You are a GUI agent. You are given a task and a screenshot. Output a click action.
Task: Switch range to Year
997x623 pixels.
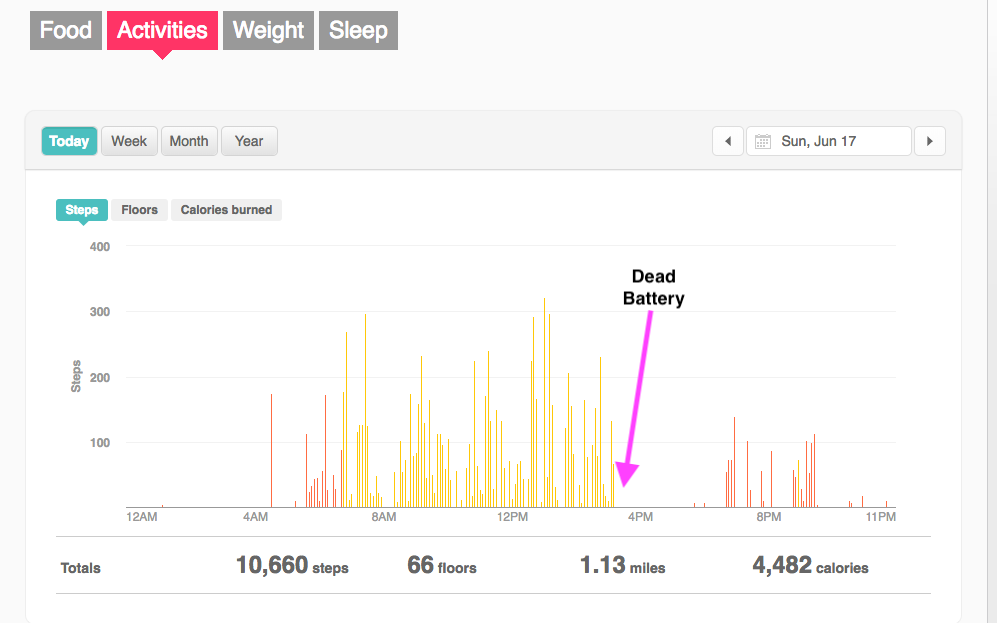pos(249,141)
